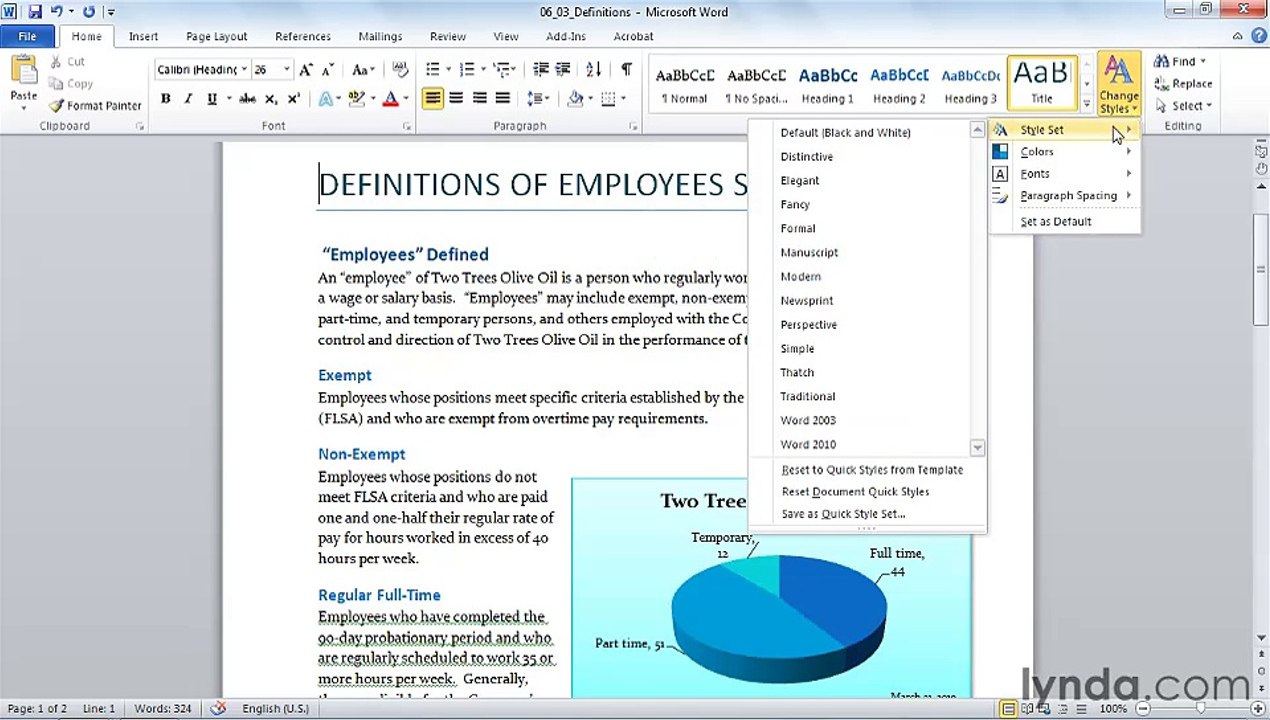Switch to the References tab

click(x=303, y=36)
